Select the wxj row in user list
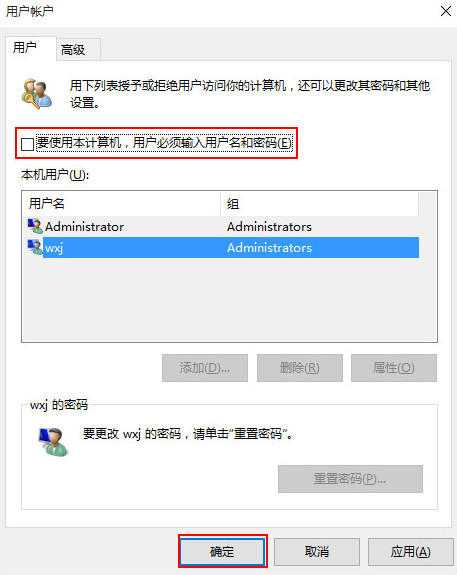Viewport: 457px width, 575px height. coord(223,248)
